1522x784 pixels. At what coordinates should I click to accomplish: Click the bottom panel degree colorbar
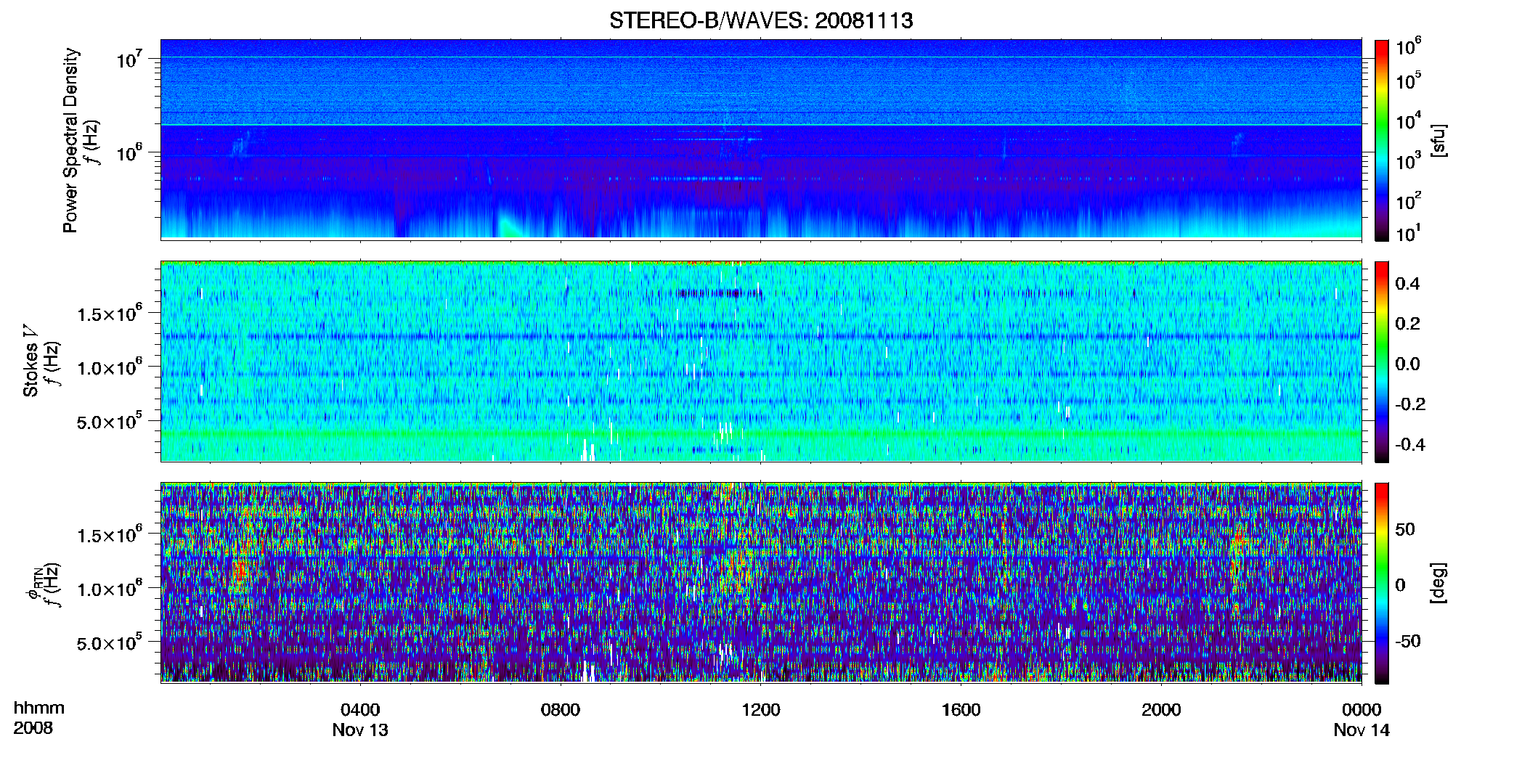click(1382, 583)
